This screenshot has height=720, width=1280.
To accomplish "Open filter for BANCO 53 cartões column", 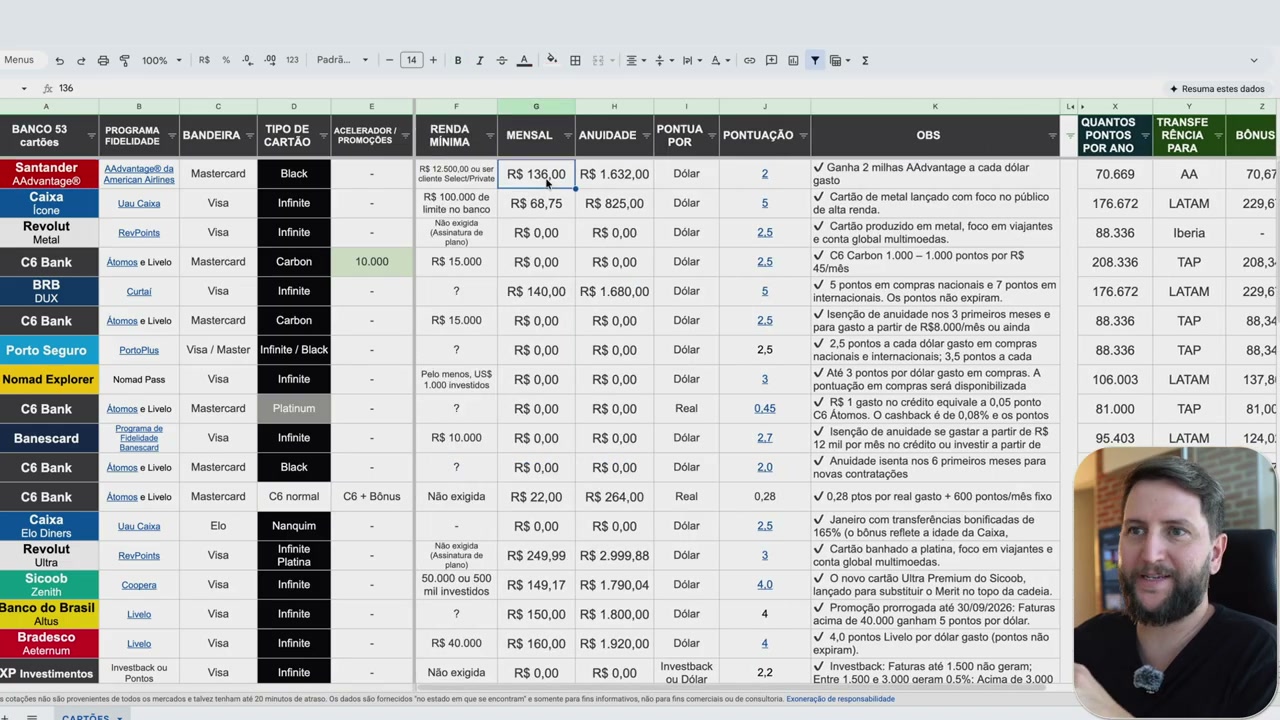I will click(x=91, y=136).
